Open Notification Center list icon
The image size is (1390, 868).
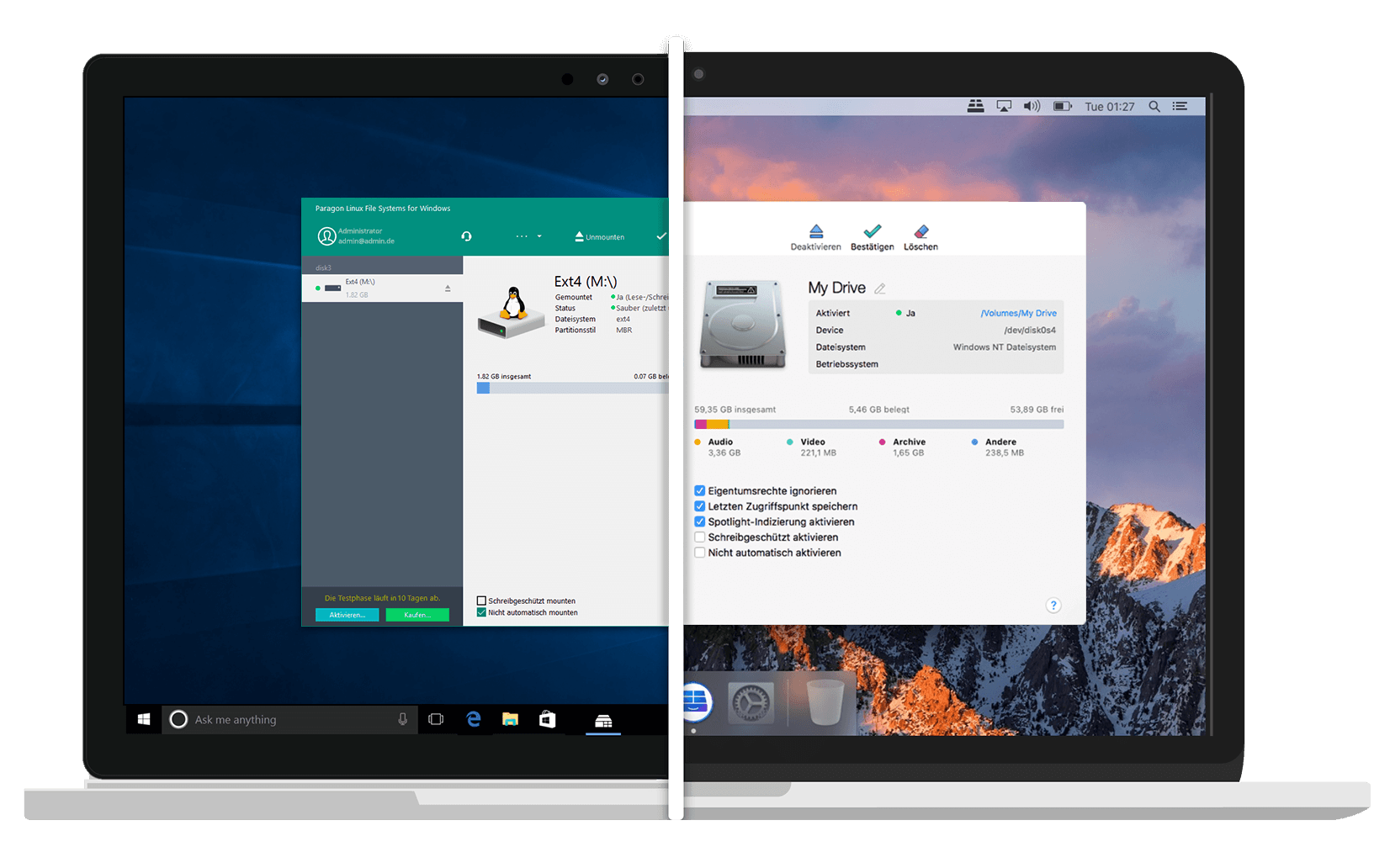coord(1180,107)
